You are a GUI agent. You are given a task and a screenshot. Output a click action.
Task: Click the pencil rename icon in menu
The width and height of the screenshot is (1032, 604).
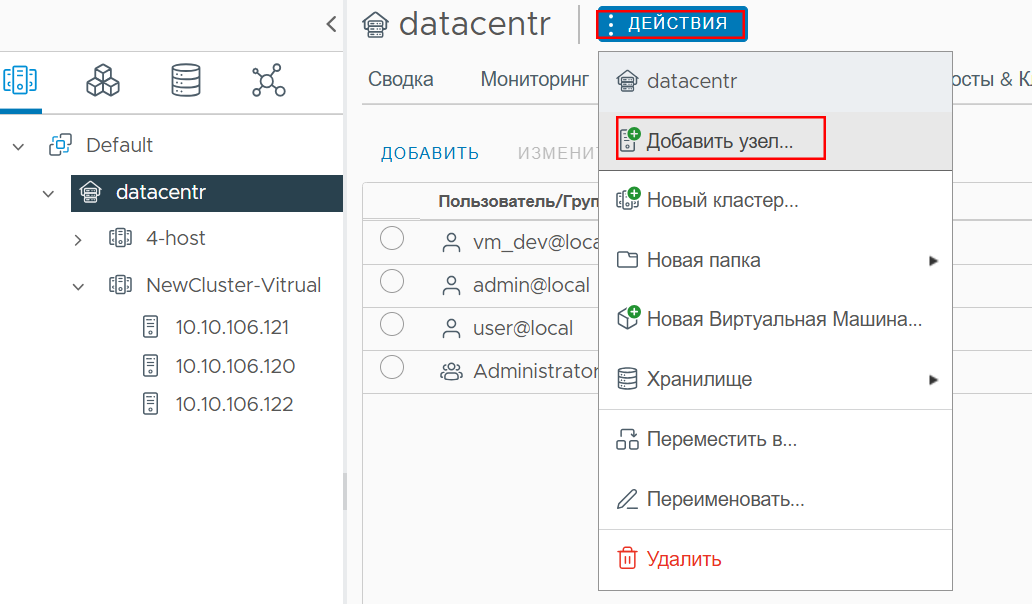627,499
